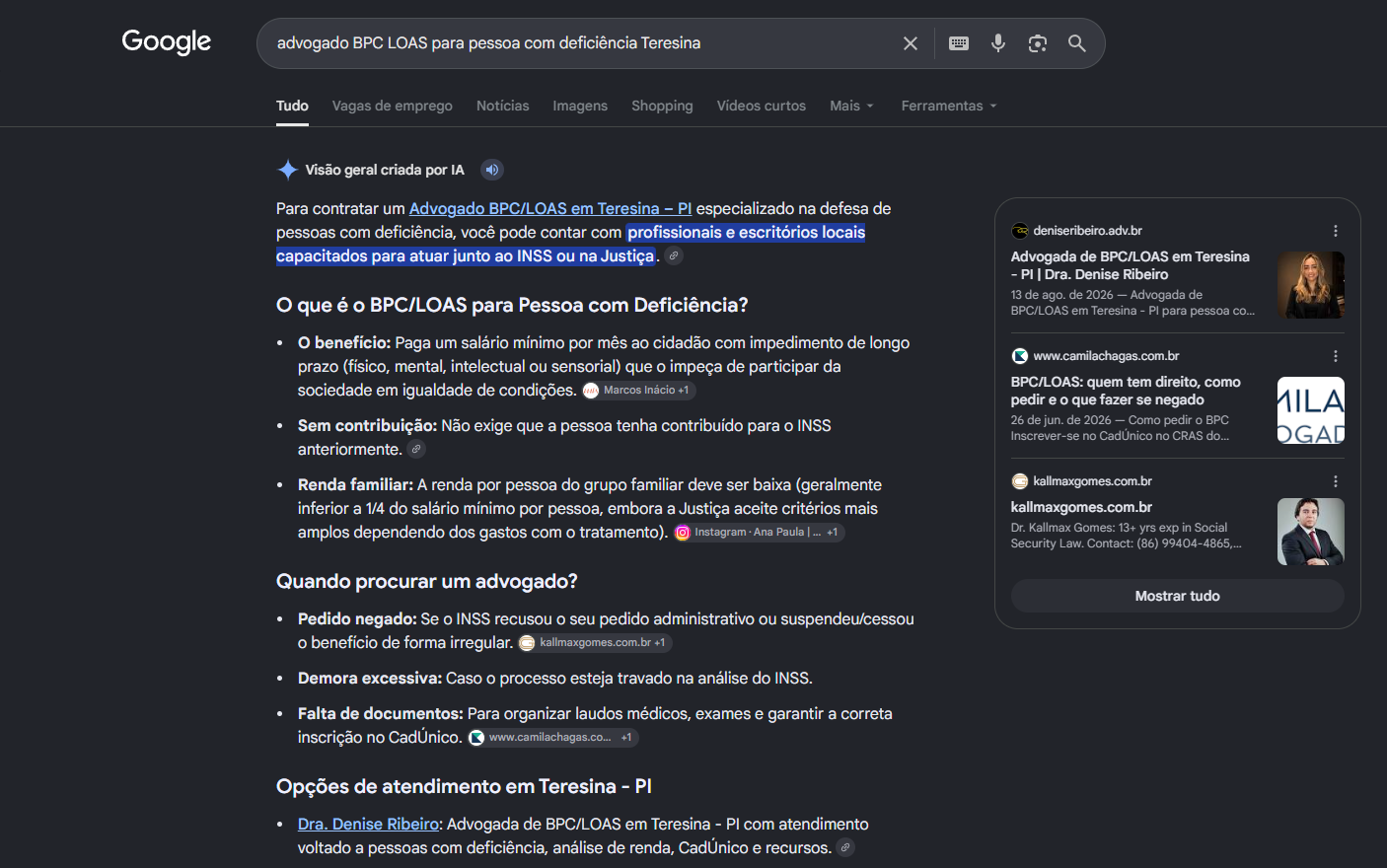
Task: Click heading 'Opções de atendimento em Teresina - PI'
Action: point(464,787)
